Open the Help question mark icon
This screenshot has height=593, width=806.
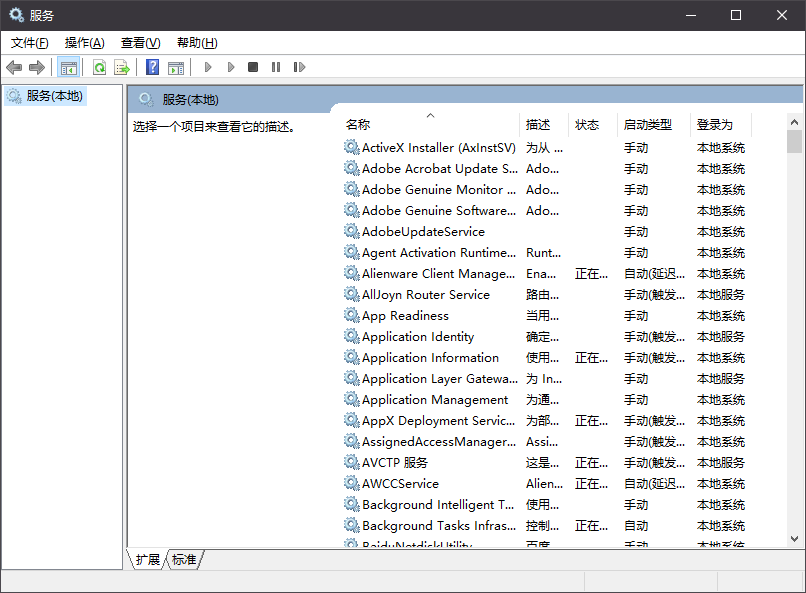[x=153, y=67]
